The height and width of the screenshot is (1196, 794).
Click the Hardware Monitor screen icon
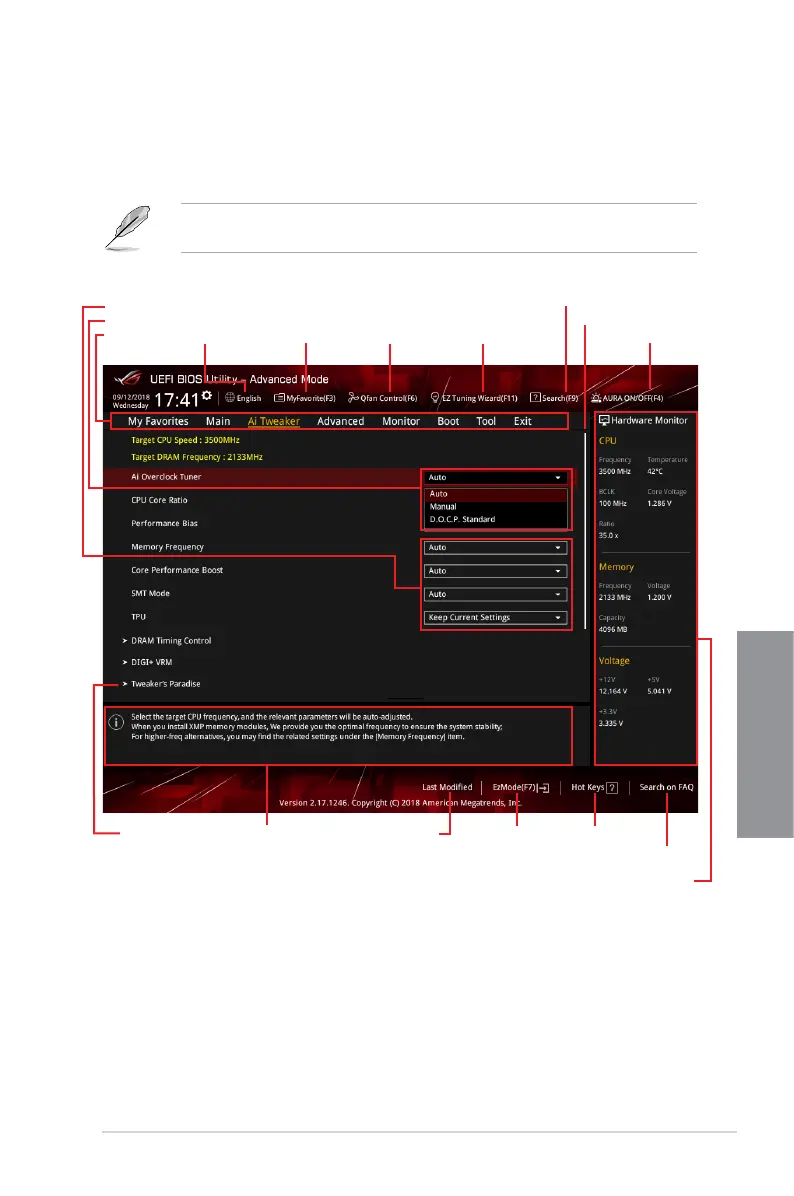pos(604,420)
